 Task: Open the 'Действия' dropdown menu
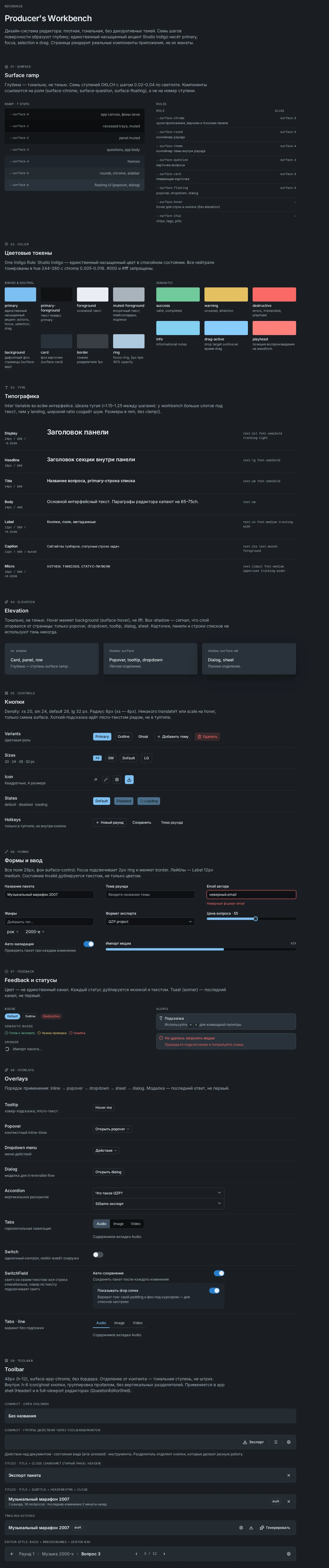(106, 1151)
